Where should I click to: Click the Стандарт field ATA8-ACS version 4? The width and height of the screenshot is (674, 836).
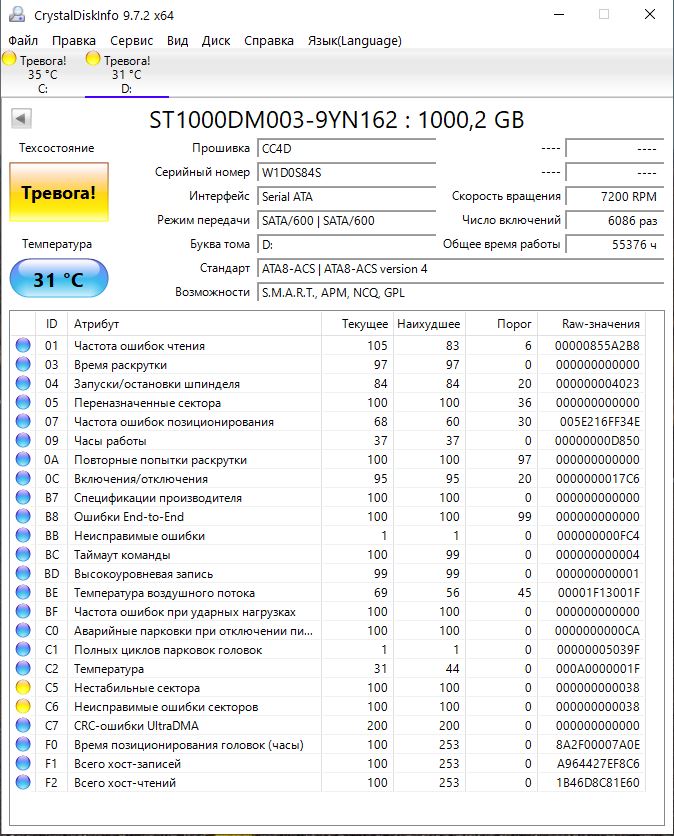[460, 268]
